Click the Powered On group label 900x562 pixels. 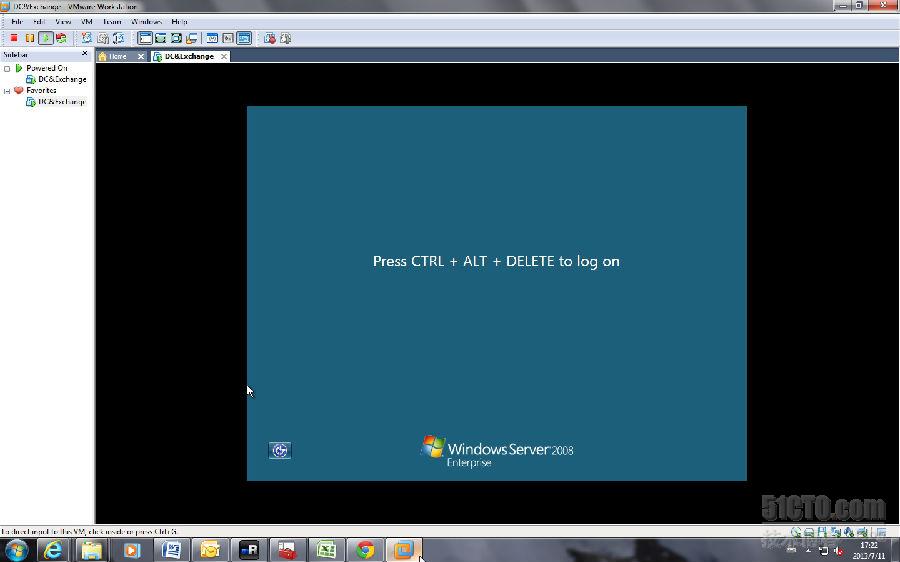pos(46,68)
